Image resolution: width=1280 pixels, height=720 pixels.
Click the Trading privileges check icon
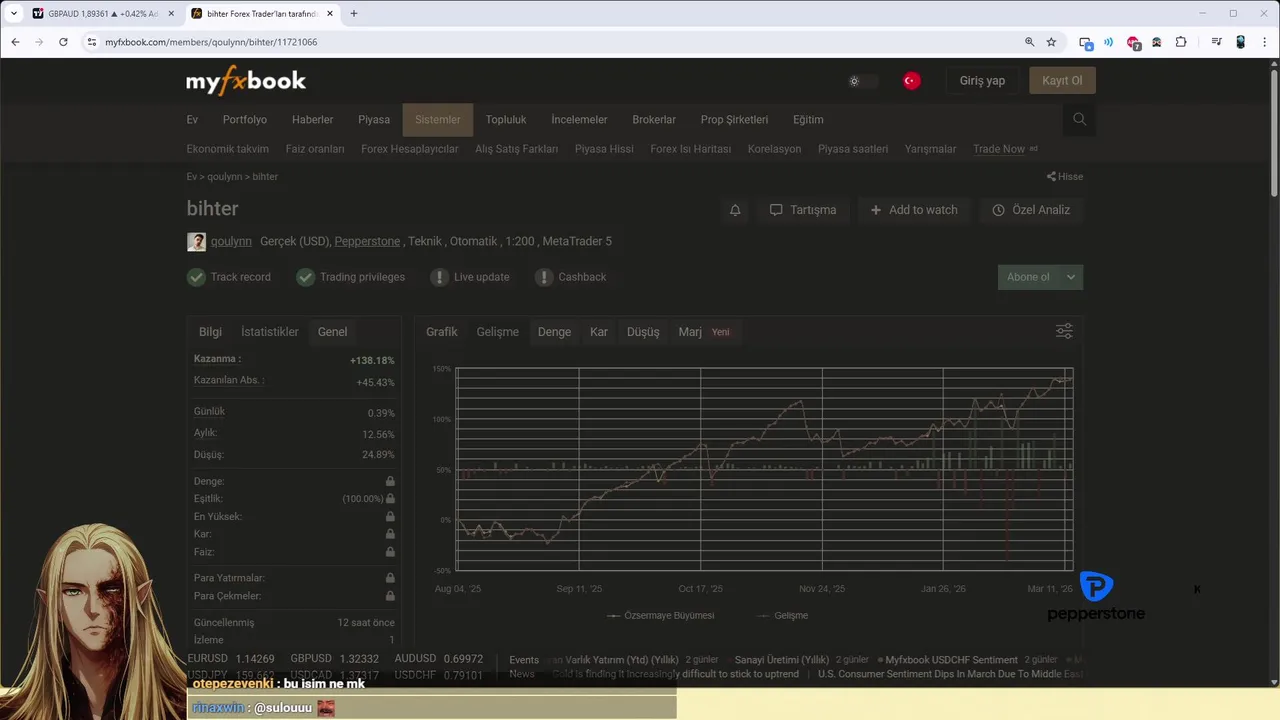coord(305,277)
